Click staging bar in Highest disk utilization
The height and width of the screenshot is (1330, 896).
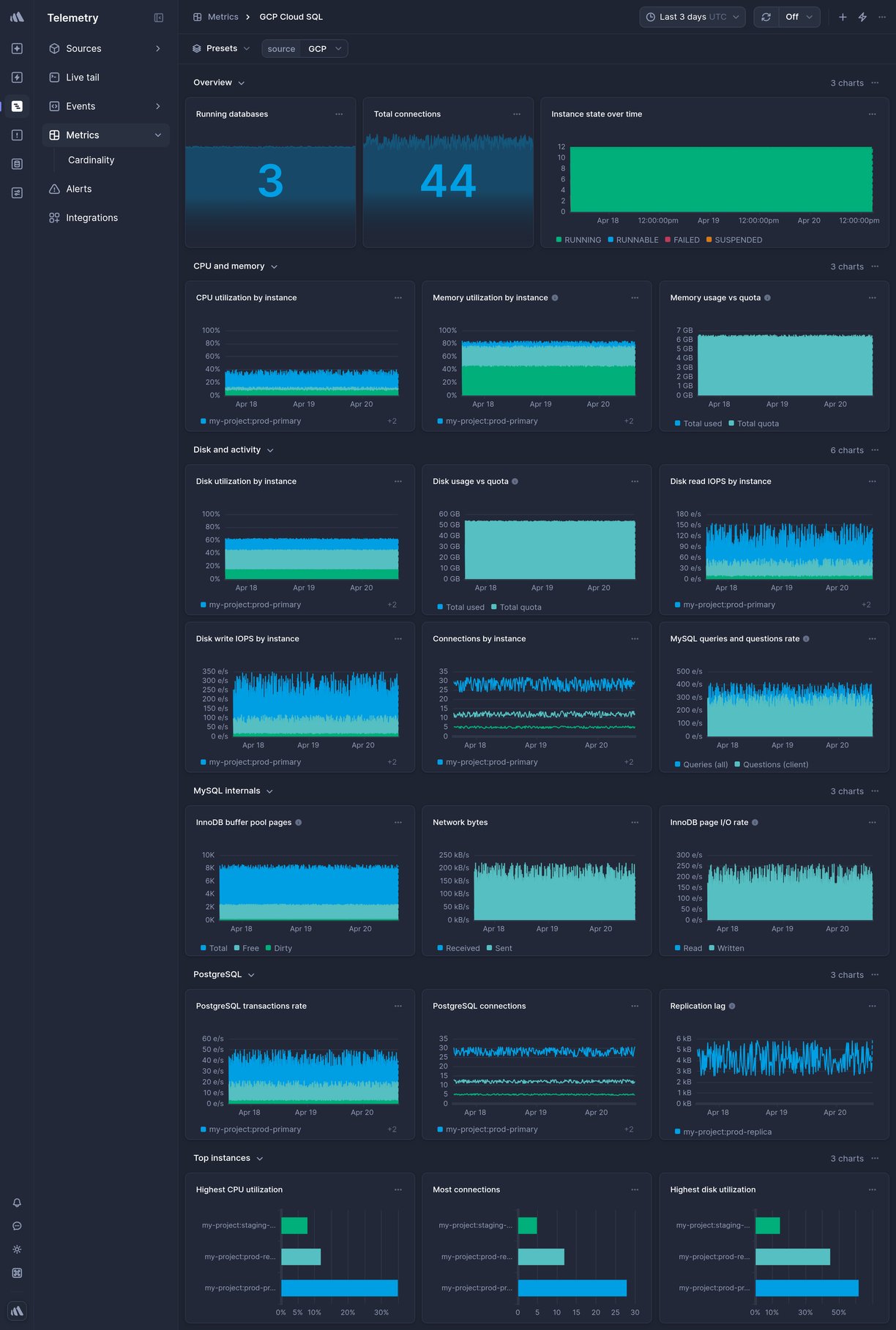pyautogui.click(x=767, y=1225)
